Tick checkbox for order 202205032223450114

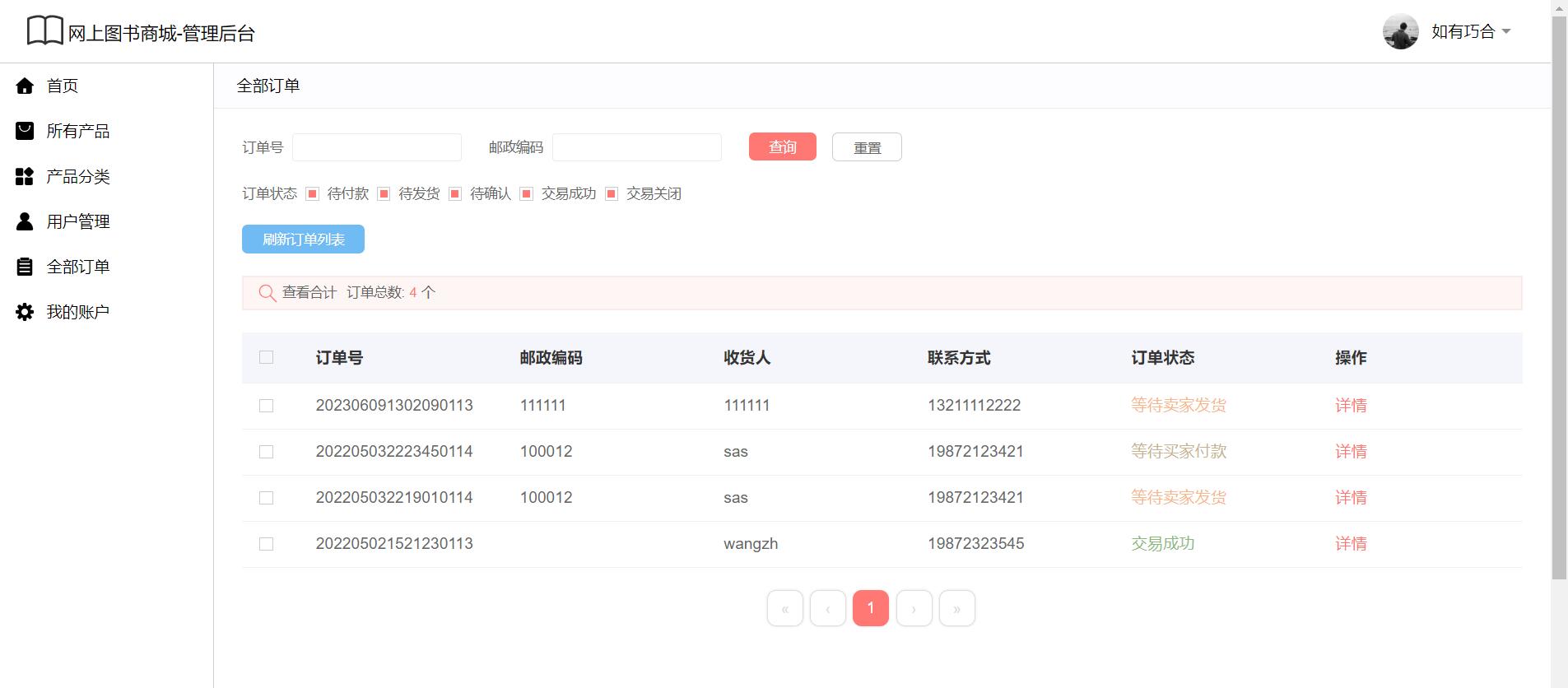tap(266, 452)
